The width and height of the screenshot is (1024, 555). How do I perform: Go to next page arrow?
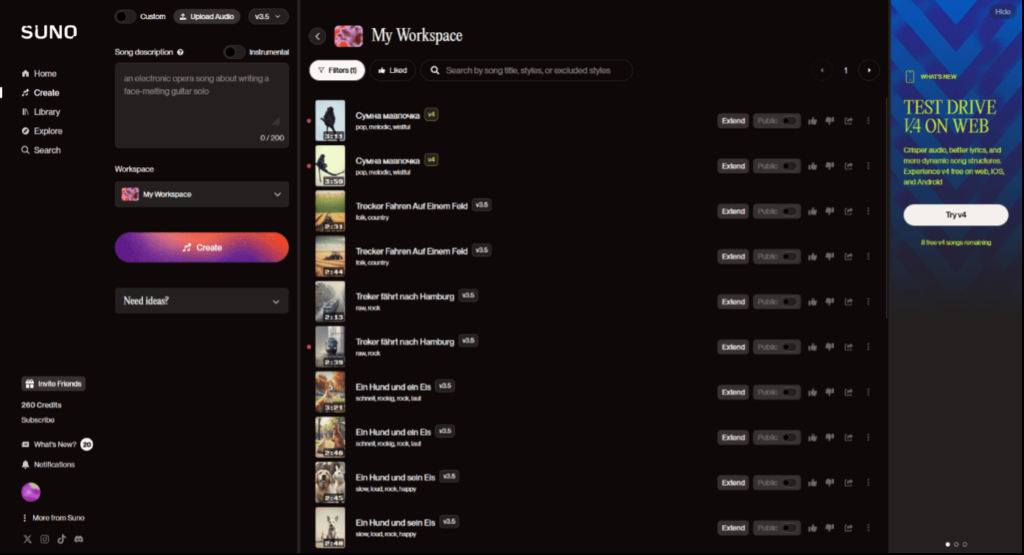(x=869, y=71)
